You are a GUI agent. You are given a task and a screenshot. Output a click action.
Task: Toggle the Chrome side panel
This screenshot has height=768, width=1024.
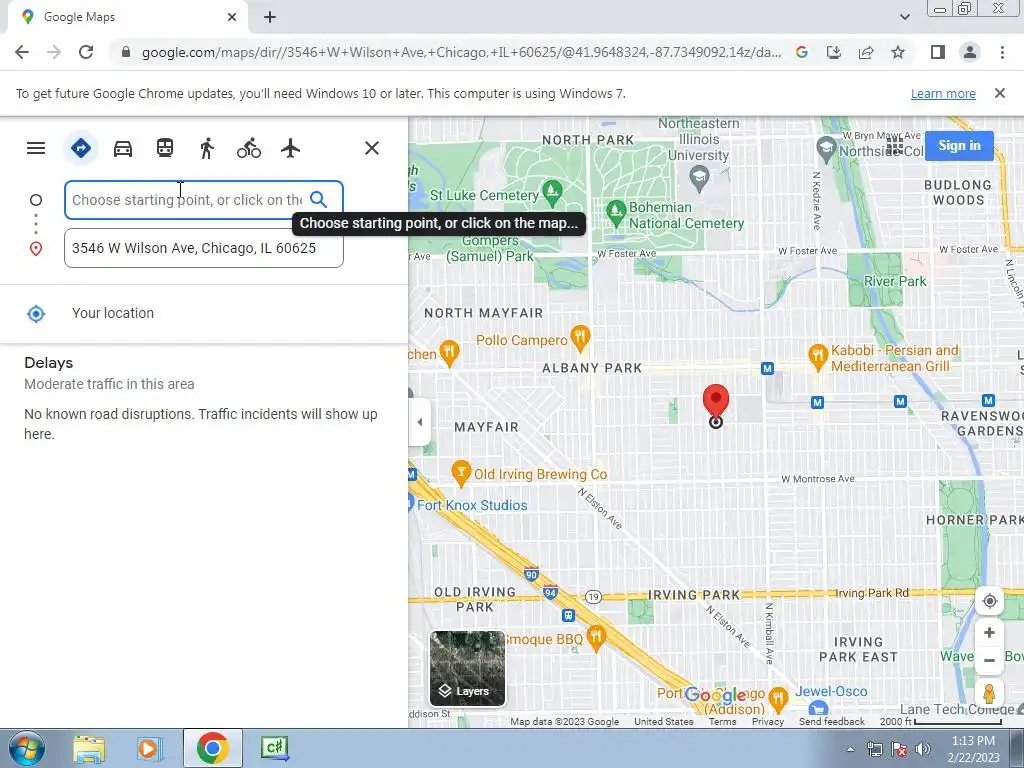point(938,52)
